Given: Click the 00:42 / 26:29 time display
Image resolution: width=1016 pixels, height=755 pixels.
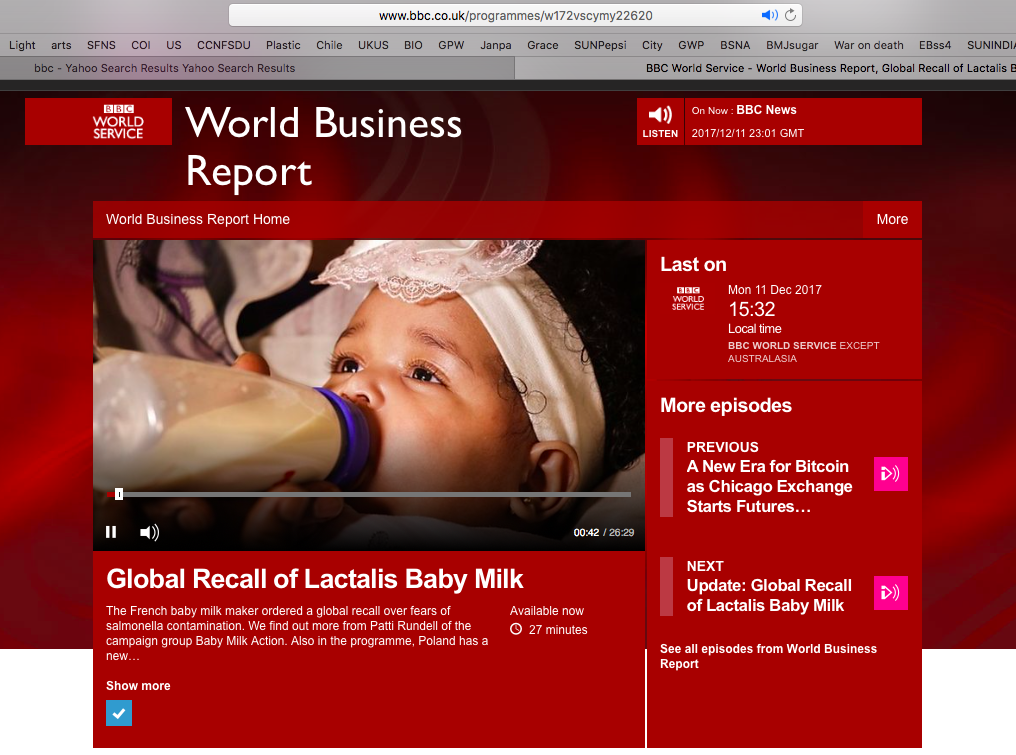Looking at the screenshot, I should click(603, 532).
